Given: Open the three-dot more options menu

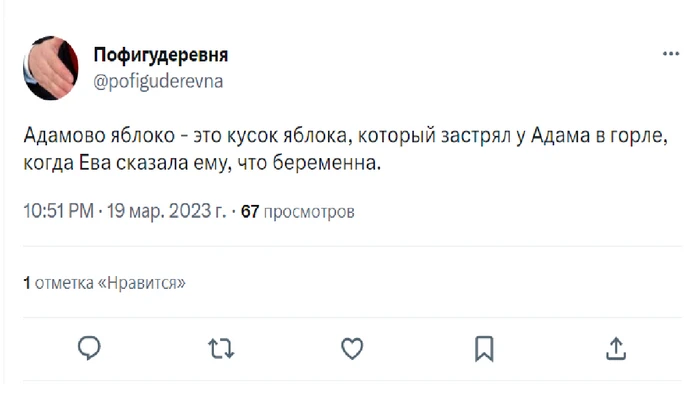Looking at the screenshot, I should coord(671,54).
